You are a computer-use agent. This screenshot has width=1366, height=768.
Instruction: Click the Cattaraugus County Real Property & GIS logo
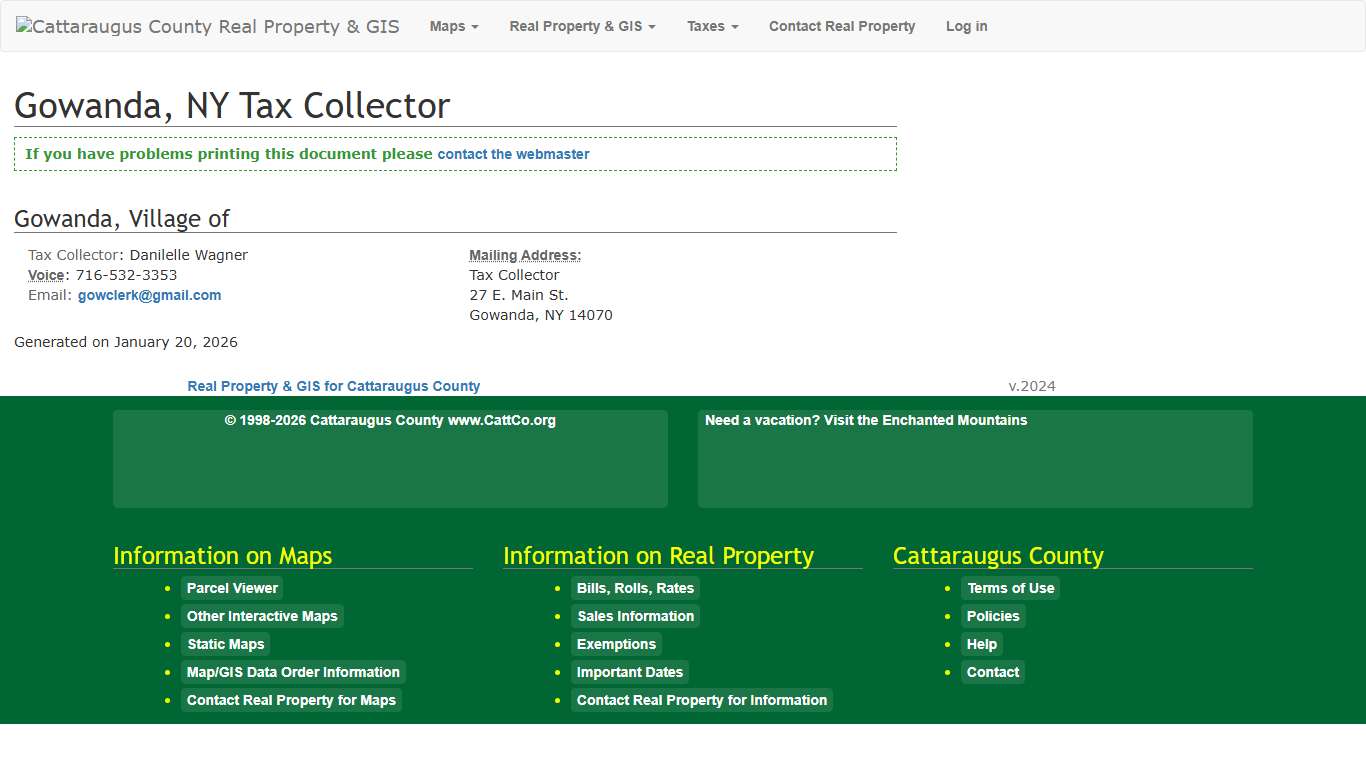click(207, 26)
